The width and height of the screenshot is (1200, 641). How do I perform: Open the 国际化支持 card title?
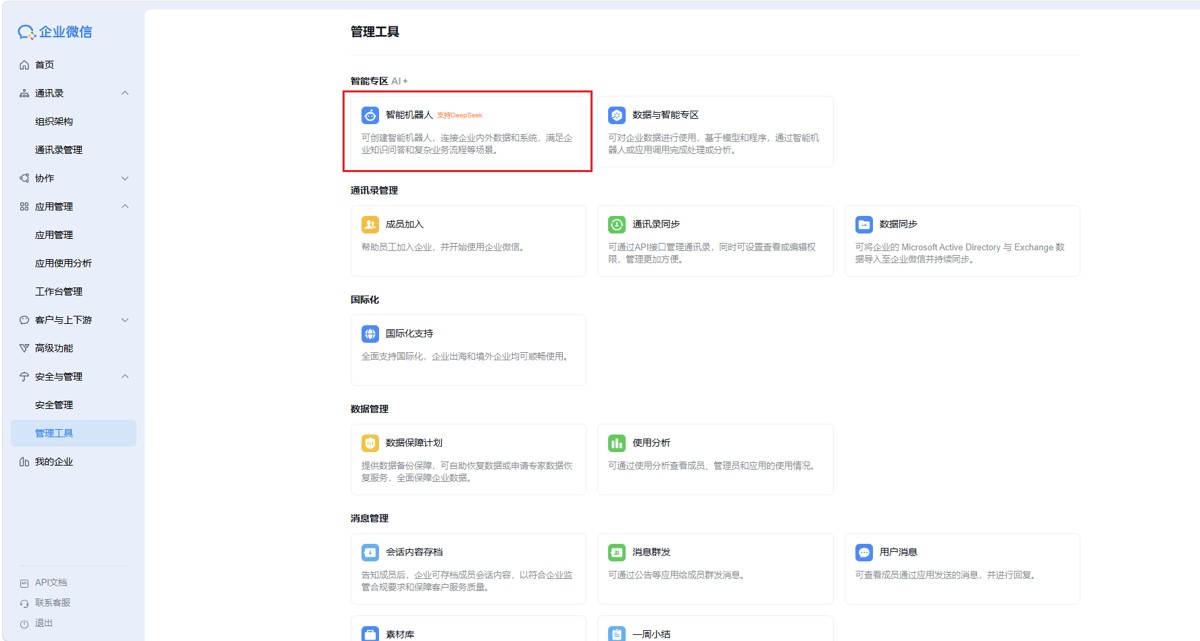click(409, 334)
